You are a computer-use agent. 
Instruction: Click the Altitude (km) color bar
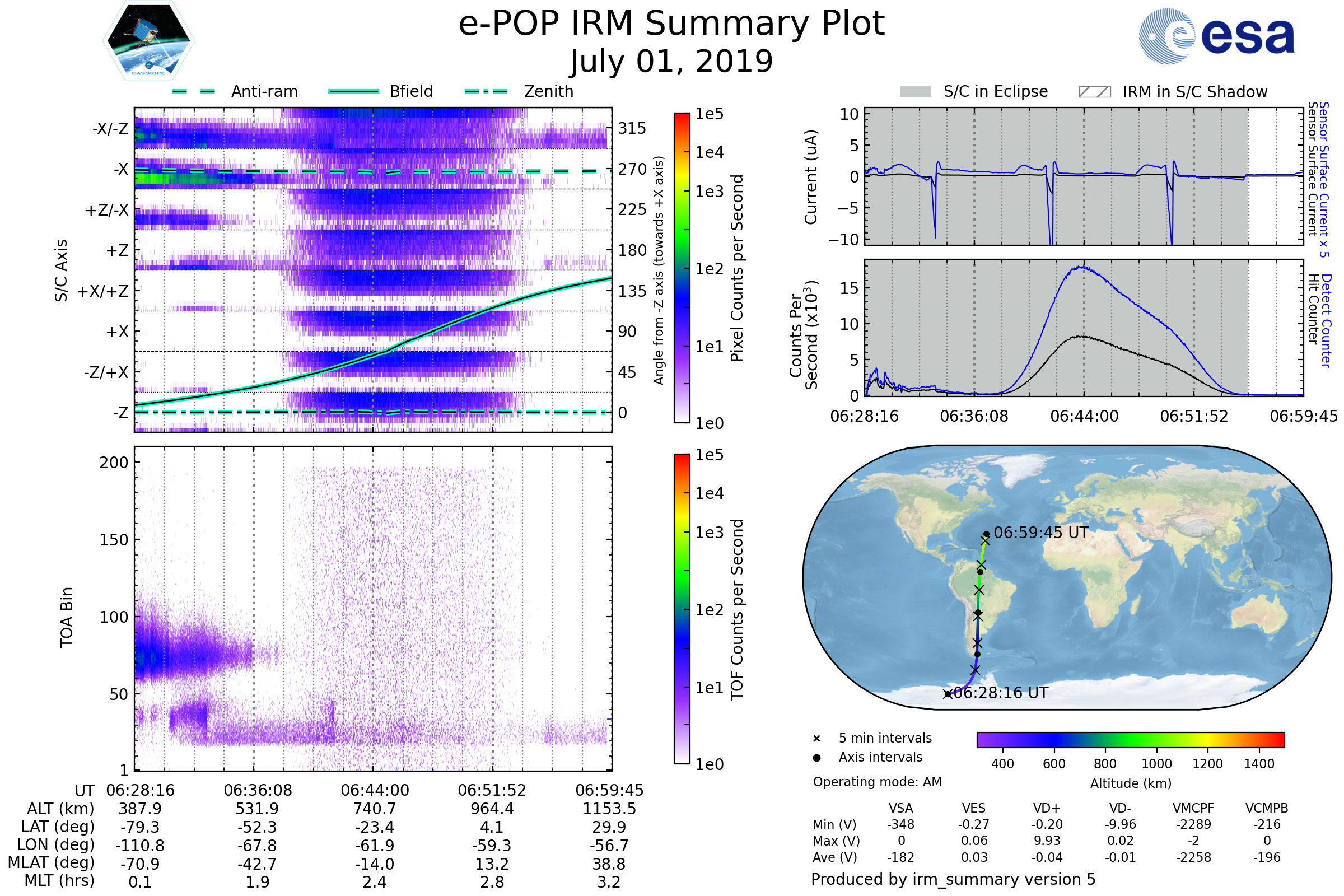click(1130, 740)
